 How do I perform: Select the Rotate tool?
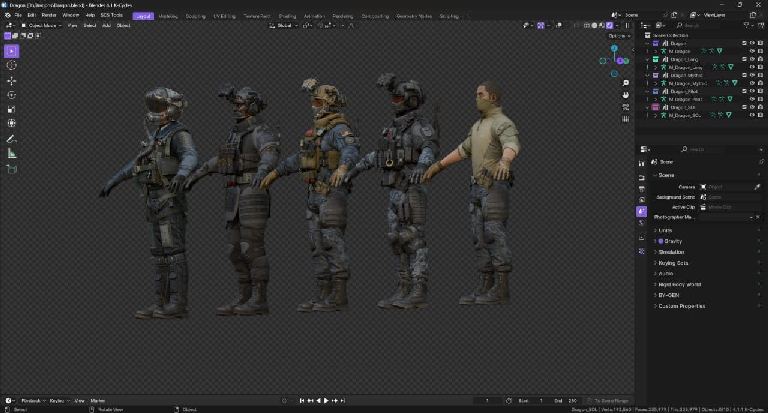pos(12,95)
